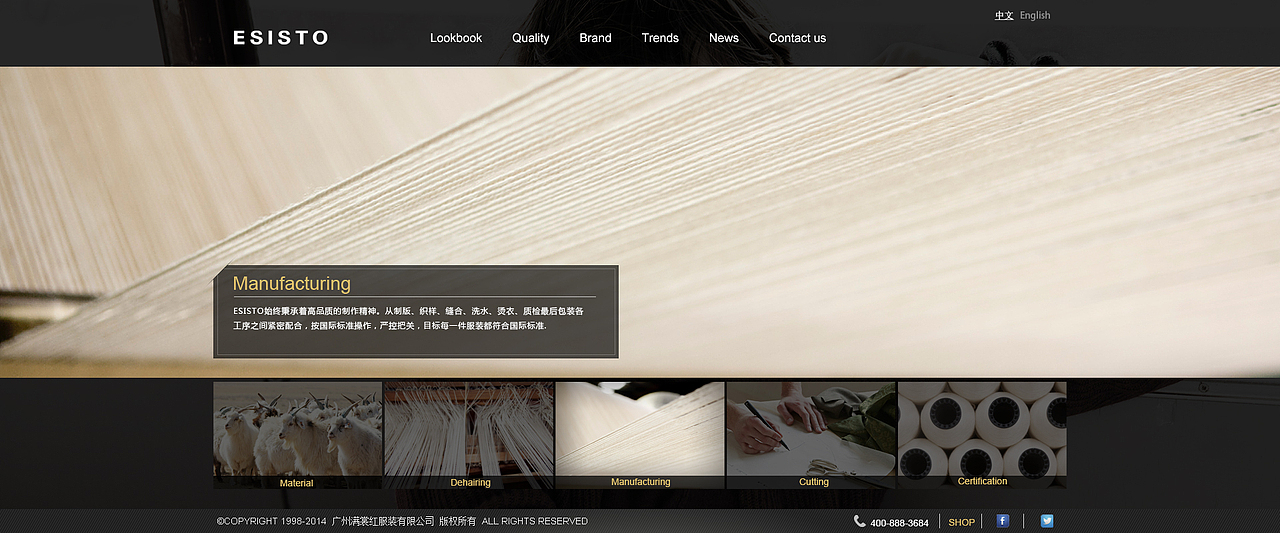
Task: Open the Twitter icon link
Action: [1047, 521]
